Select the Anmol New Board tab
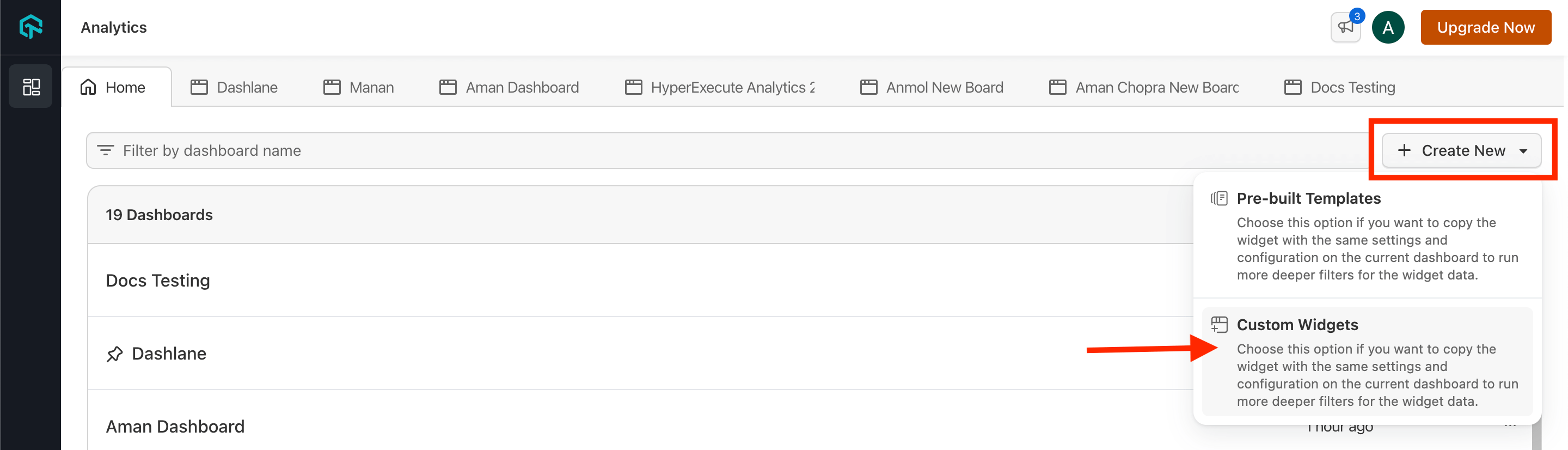Image resolution: width=1568 pixels, height=450 pixels. pos(932,88)
